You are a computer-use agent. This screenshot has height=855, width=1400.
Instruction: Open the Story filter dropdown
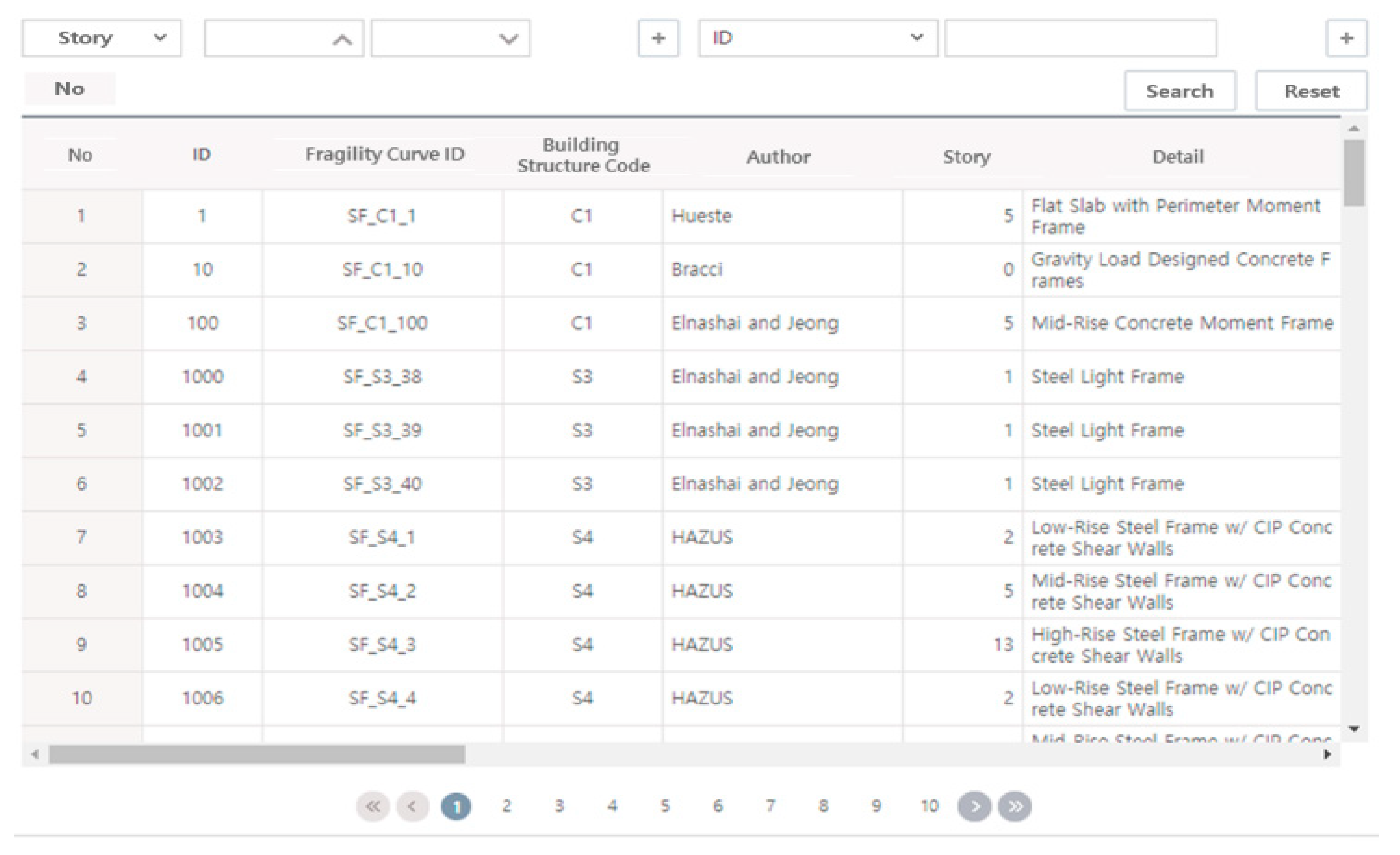(x=102, y=39)
